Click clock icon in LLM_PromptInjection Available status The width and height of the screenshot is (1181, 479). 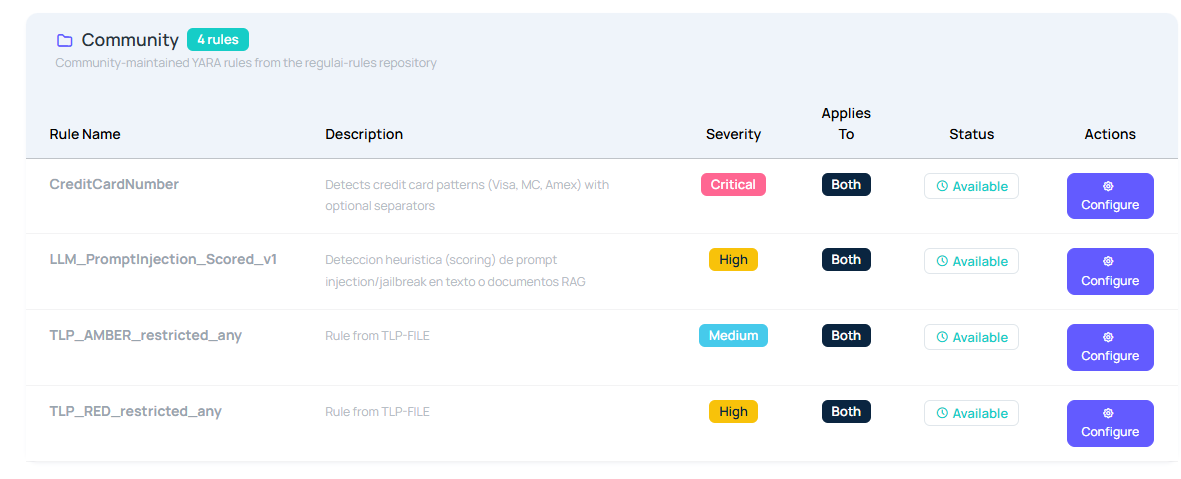click(942, 262)
